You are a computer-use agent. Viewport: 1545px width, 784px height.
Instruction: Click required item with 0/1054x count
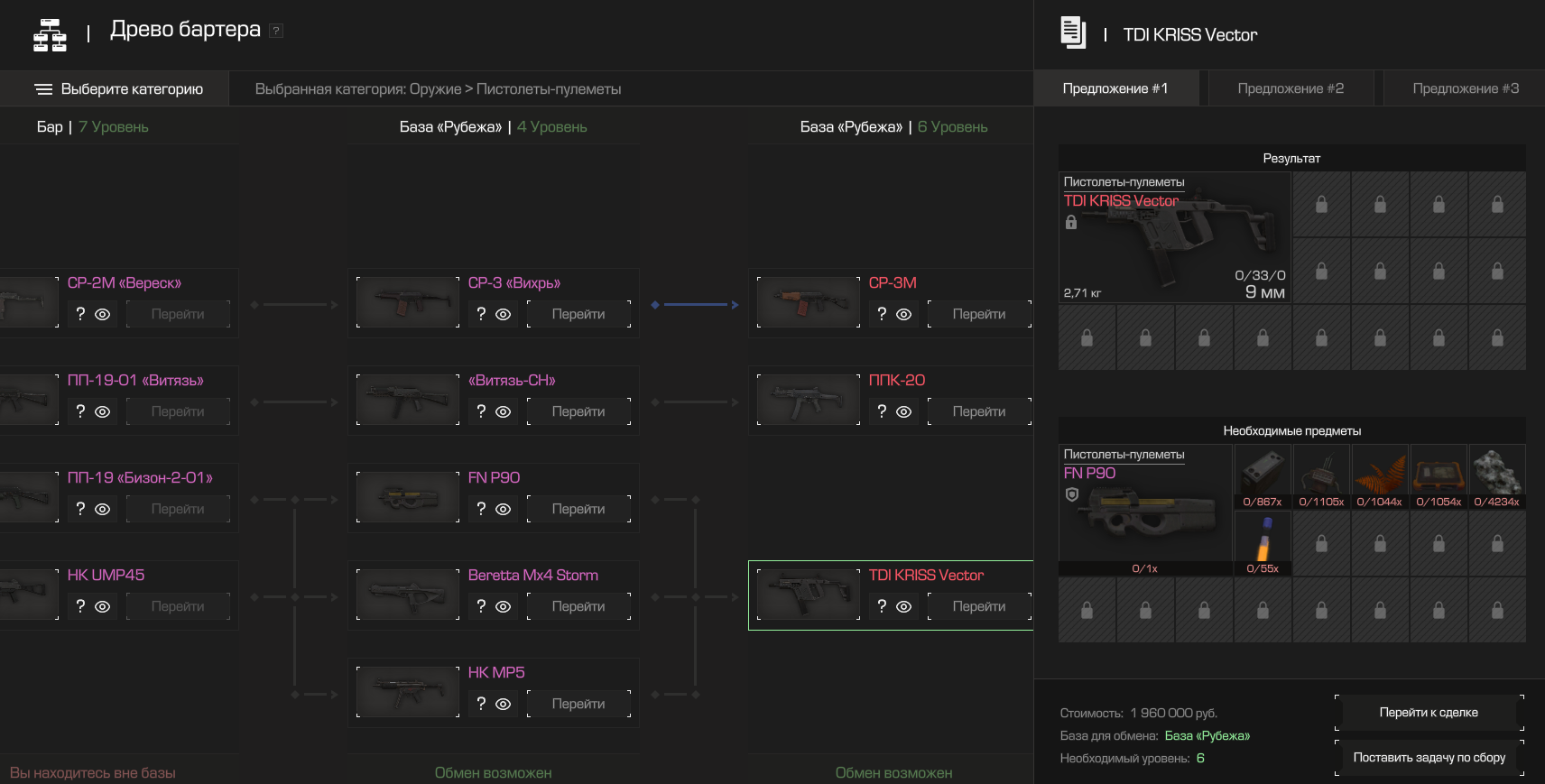[x=1439, y=477]
